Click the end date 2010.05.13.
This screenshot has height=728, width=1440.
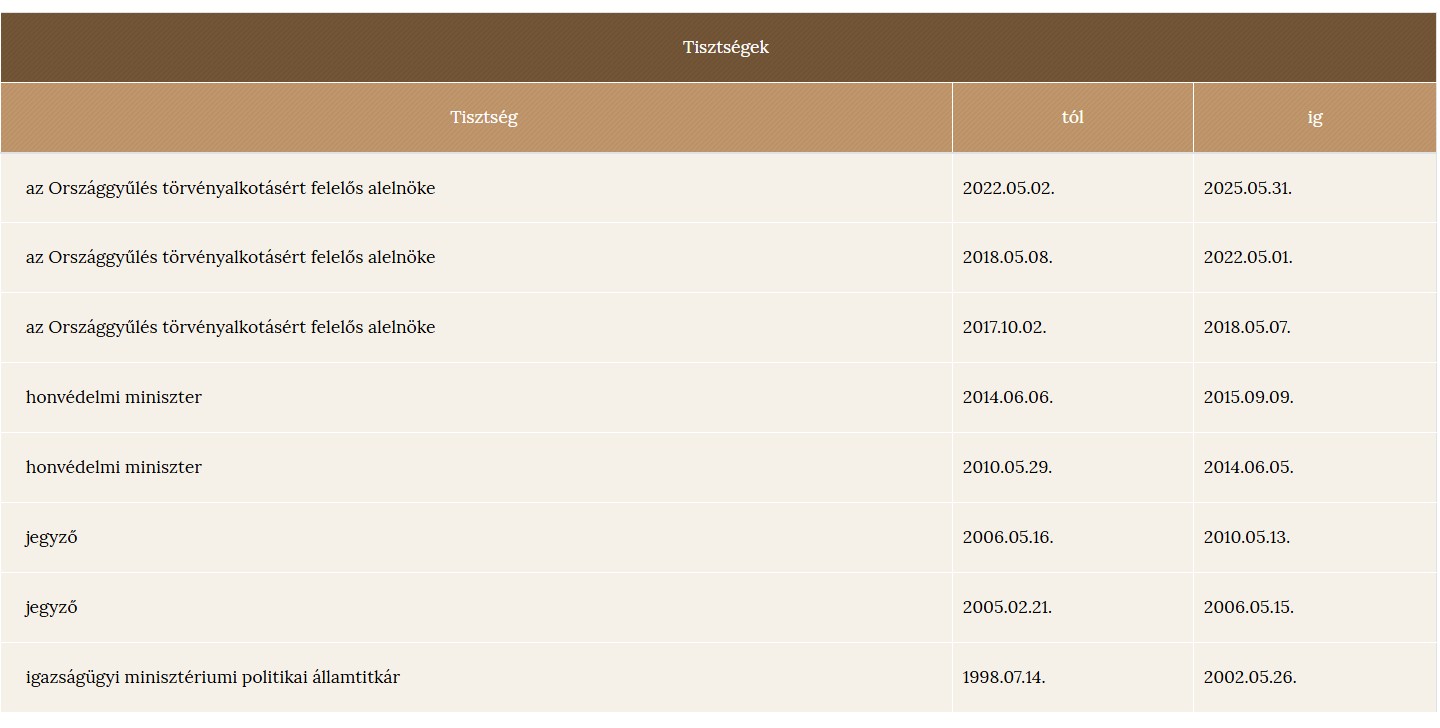[1246, 538]
